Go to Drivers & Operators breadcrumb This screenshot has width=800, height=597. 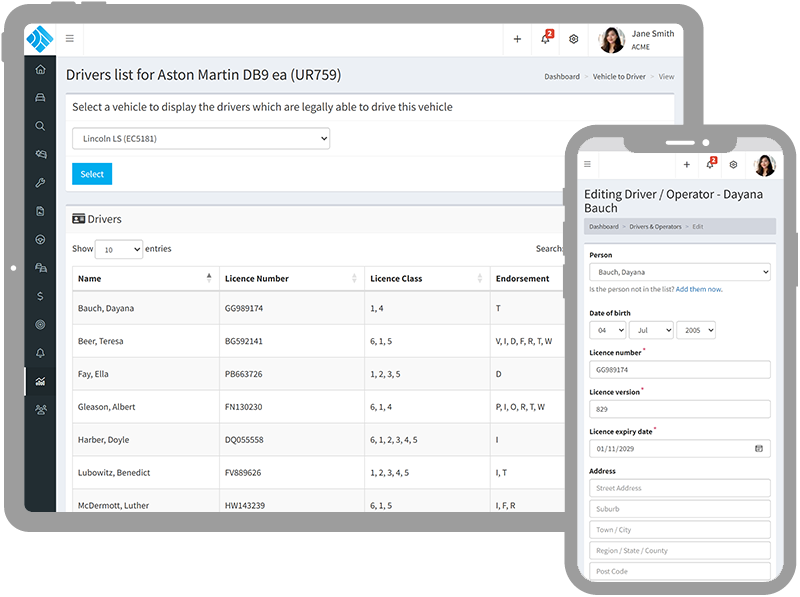point(655,227)
